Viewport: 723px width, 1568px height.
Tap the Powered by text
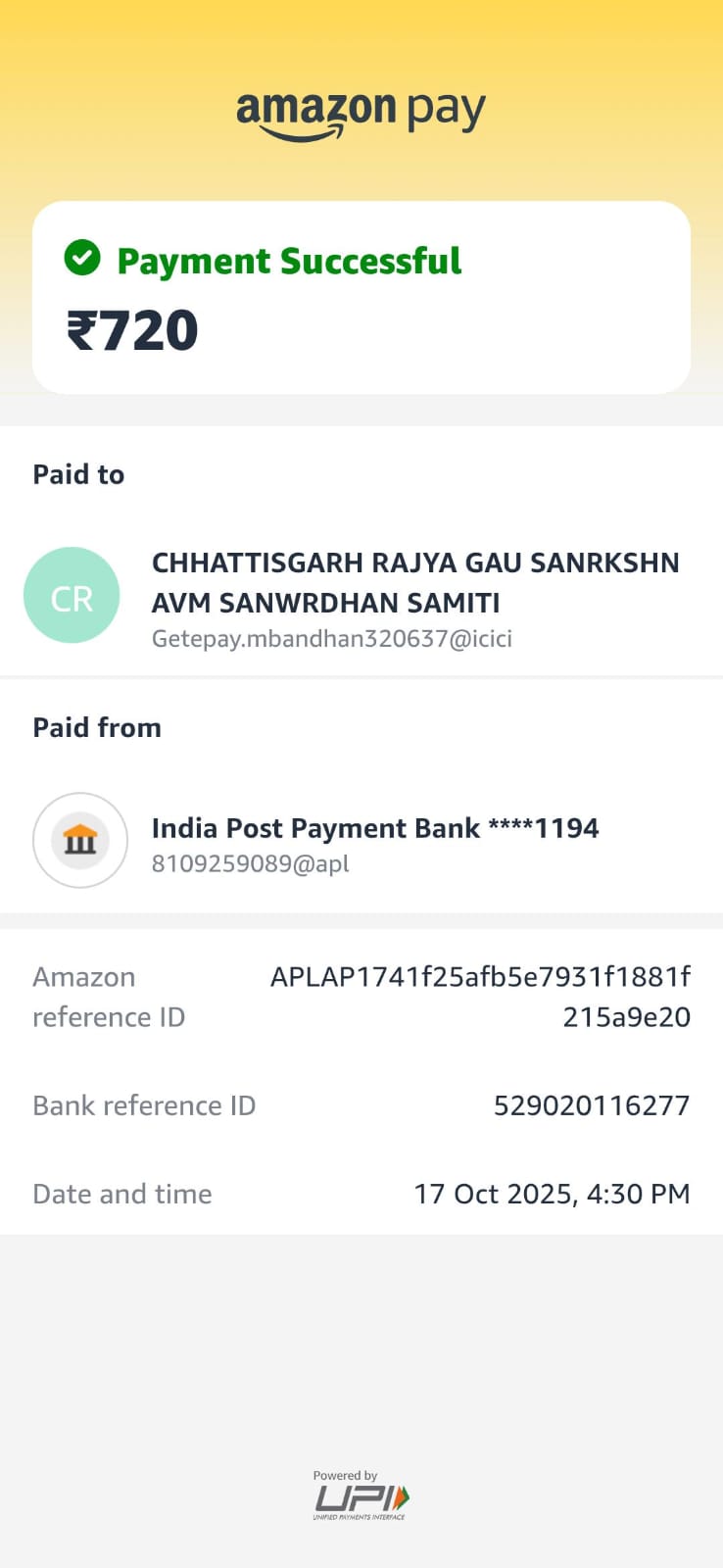click(345, 1475)
